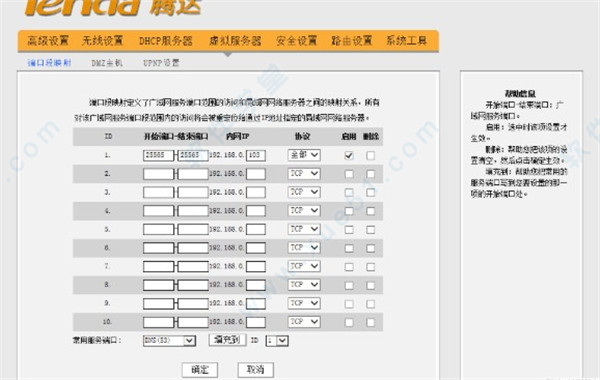Viewport: 600px width, 380px height.
Task: Open the TCP protocol dropdown in row 4
Action: (x=304, y=210)
